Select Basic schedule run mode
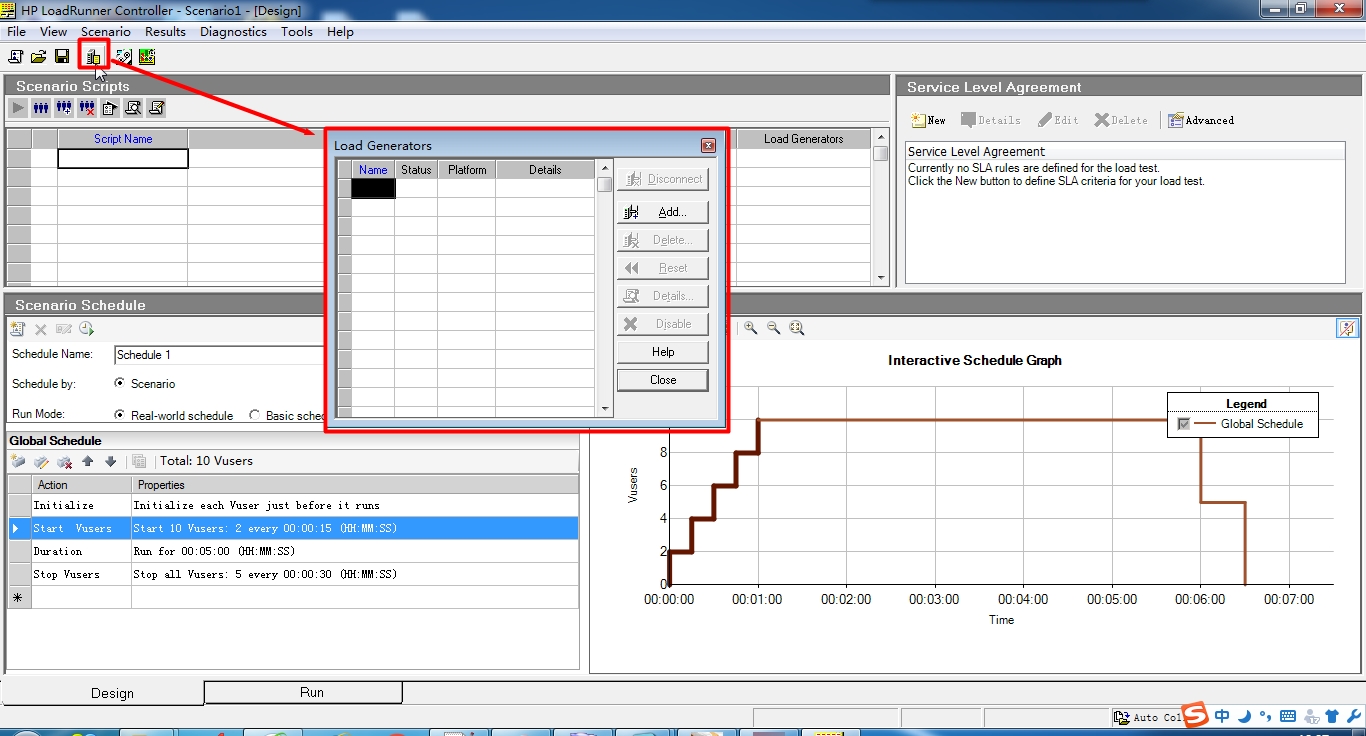1366x736 pixels. coord(255,415)
